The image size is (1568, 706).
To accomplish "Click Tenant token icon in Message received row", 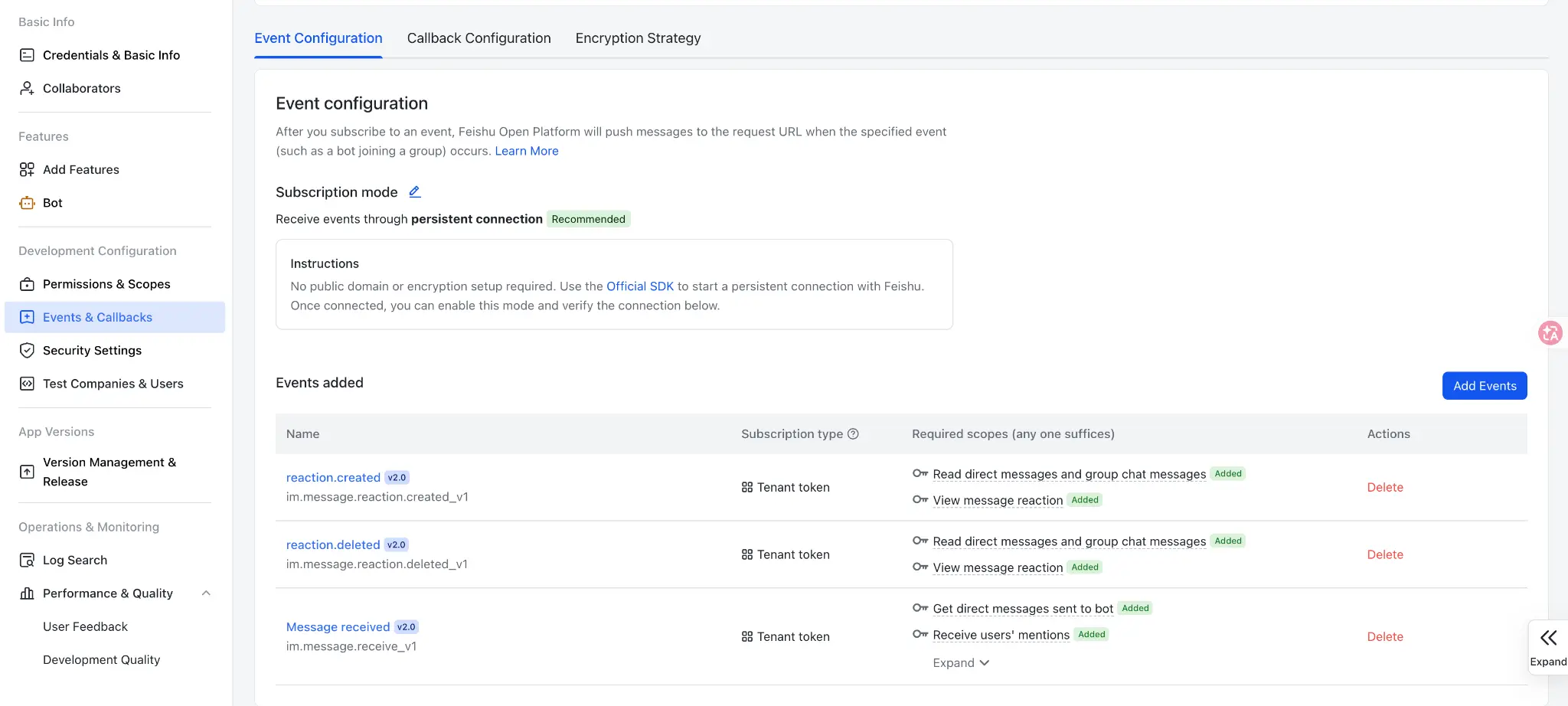I will (x=747, y=636).
